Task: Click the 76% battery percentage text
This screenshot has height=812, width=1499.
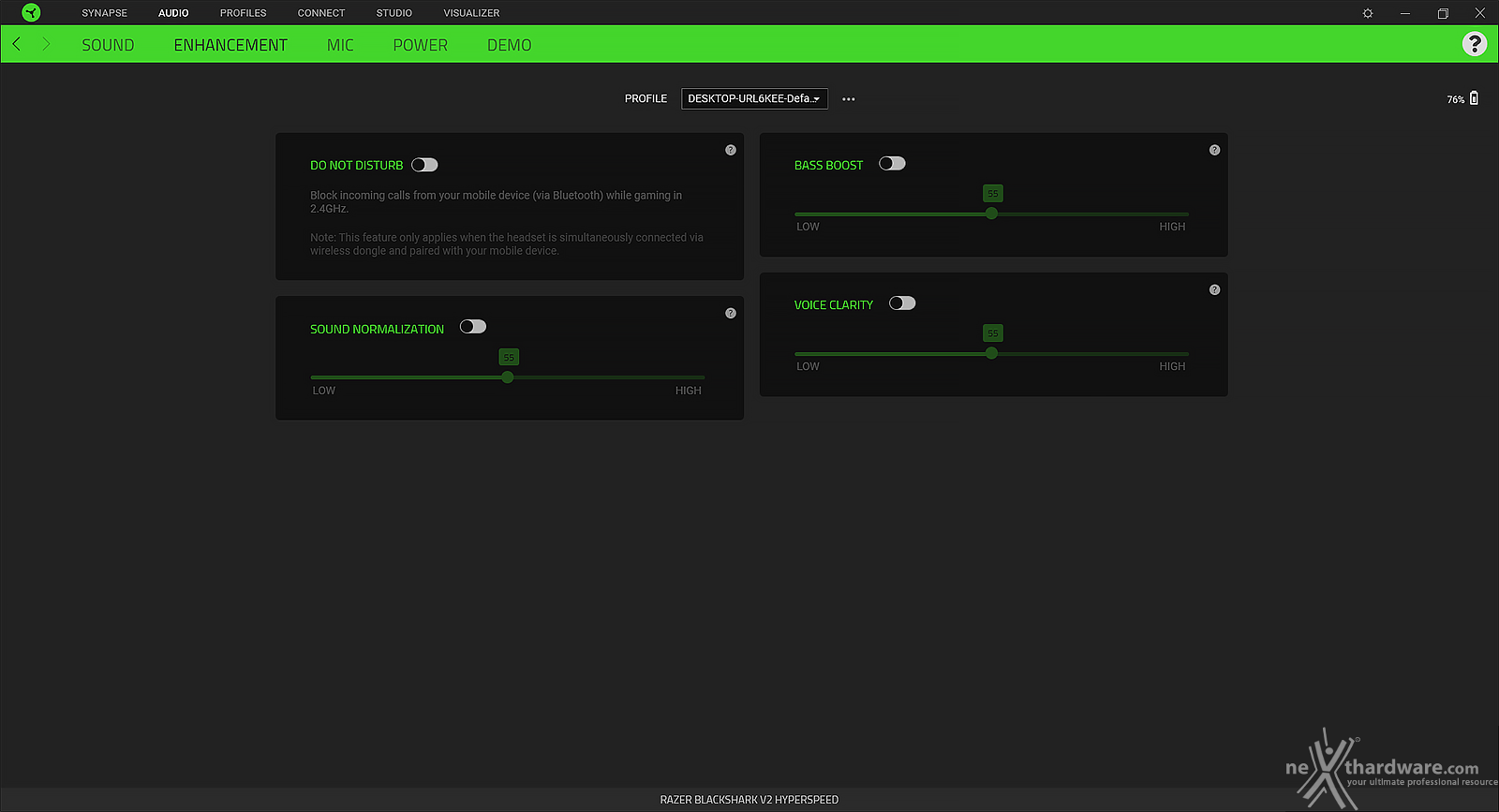Action: [x=1455, y=99]
